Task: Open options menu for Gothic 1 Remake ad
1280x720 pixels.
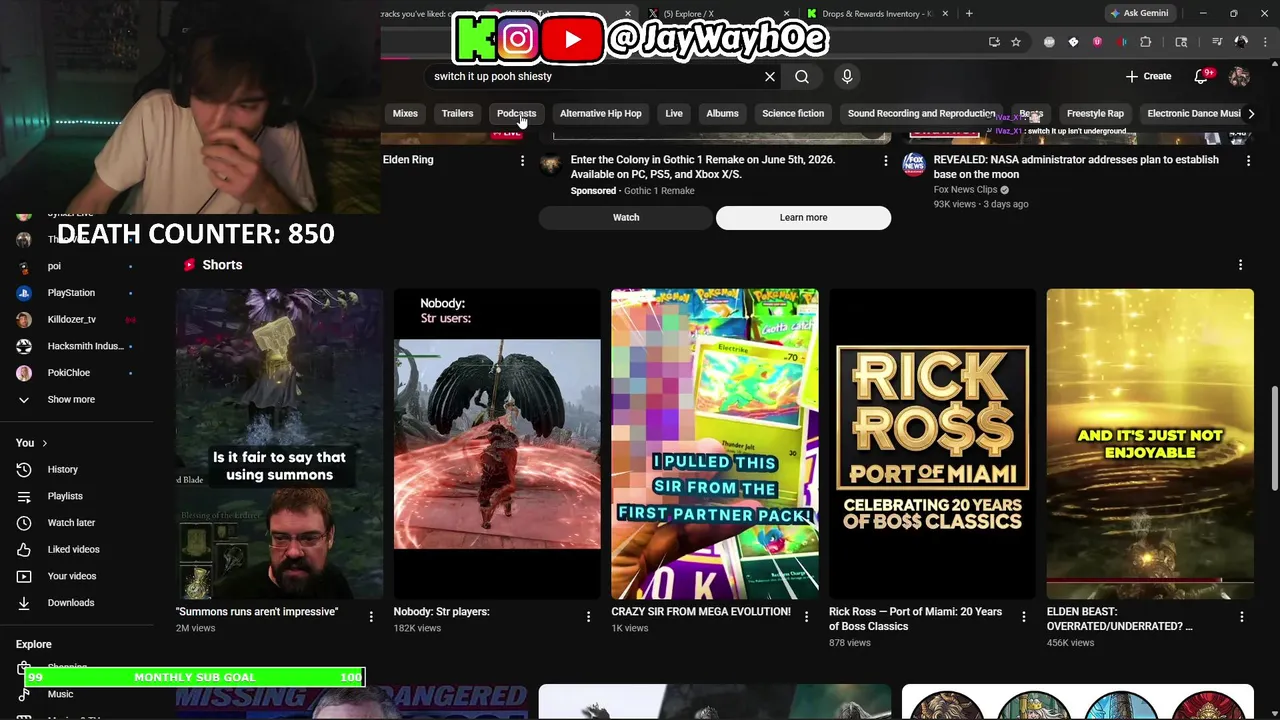Action: 885,160
